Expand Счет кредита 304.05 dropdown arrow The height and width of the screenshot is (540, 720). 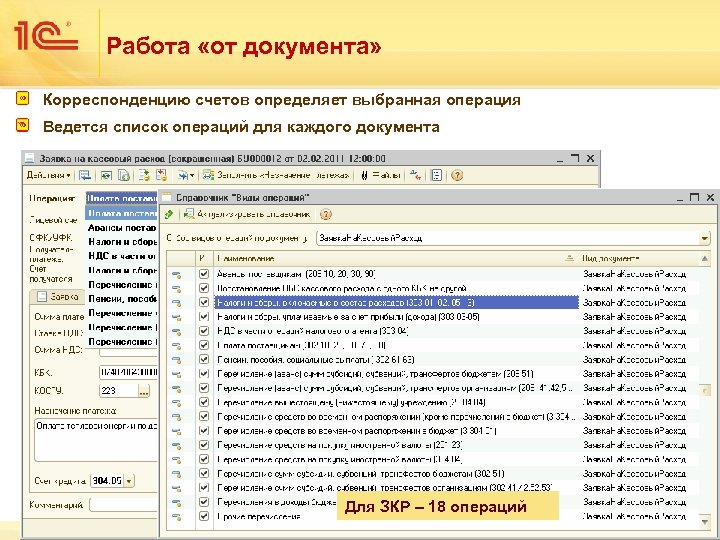[x=129, y=481]
